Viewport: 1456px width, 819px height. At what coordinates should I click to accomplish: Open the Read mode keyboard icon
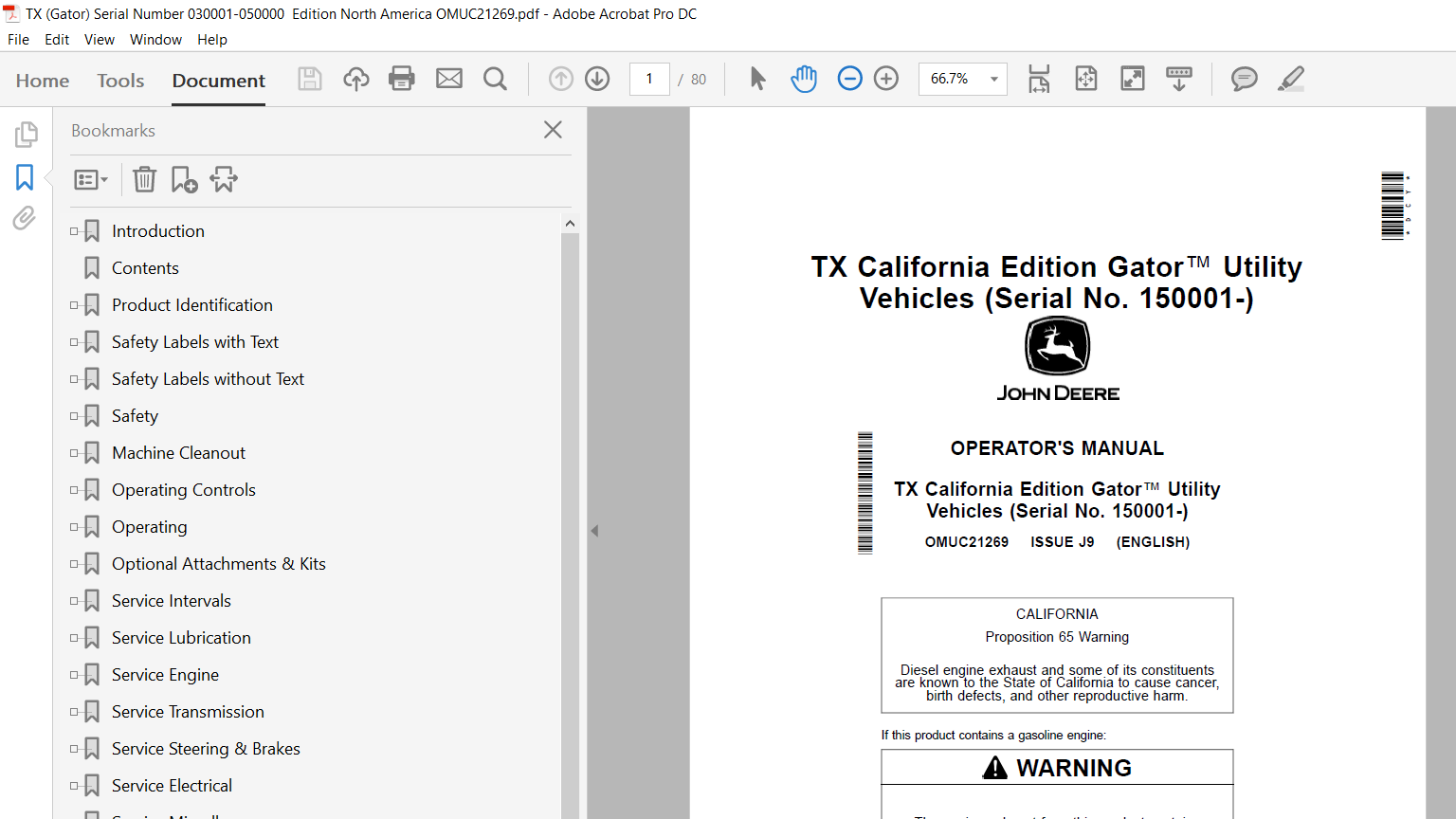1179,79
